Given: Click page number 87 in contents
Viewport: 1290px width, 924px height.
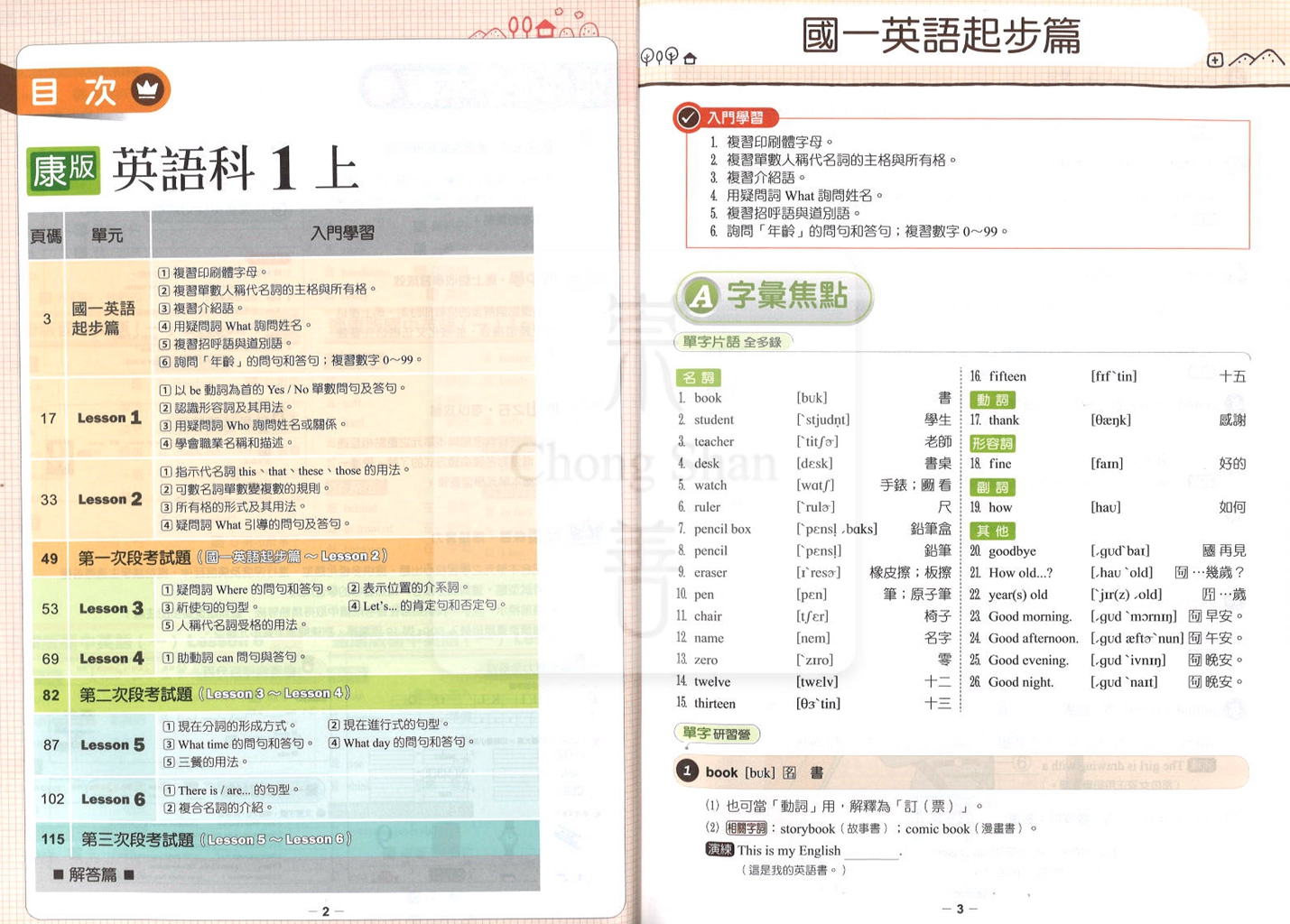Looking at the screenshot, I should (51, 745).
